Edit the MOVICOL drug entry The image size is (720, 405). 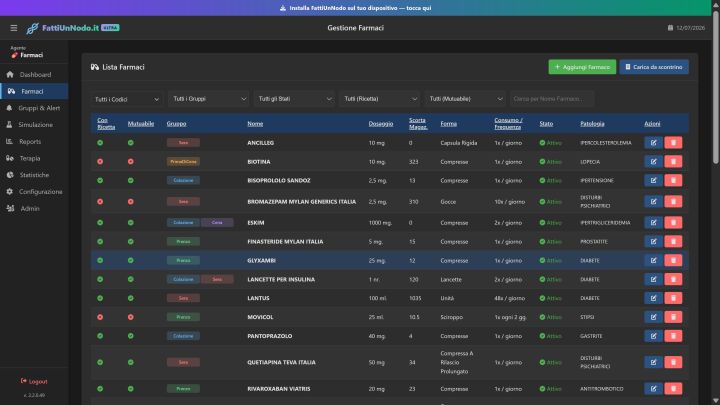pos(653,317)
